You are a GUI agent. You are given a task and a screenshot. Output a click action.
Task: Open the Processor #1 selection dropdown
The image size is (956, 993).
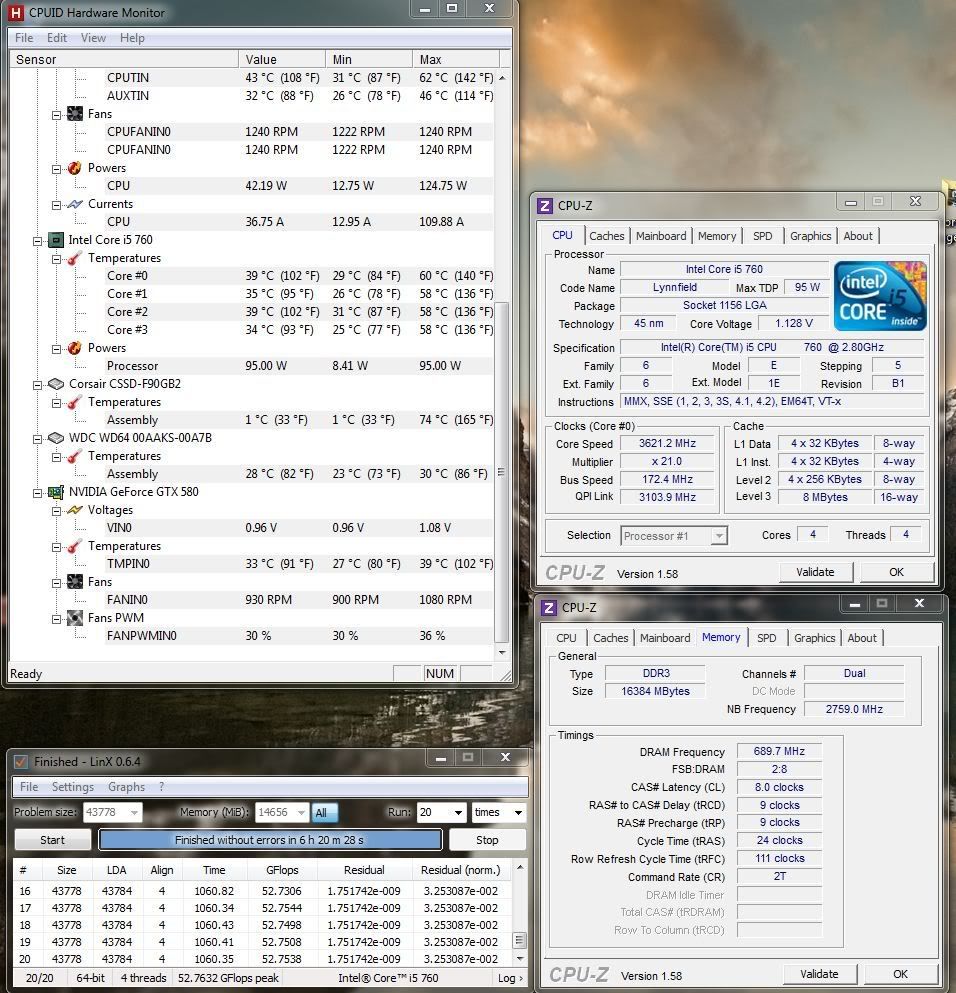[719, 536]
